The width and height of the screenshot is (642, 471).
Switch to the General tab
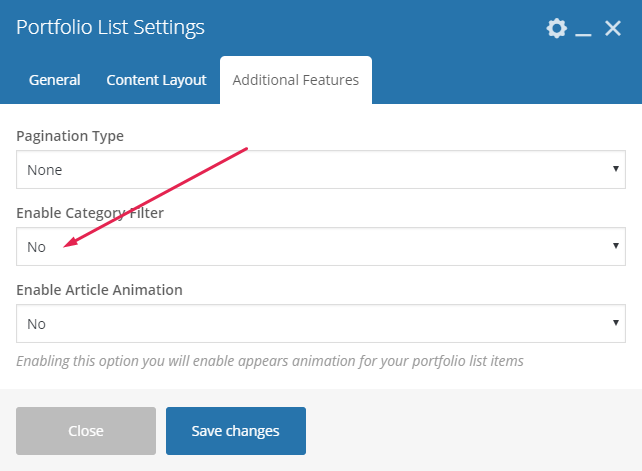[55, 80]
